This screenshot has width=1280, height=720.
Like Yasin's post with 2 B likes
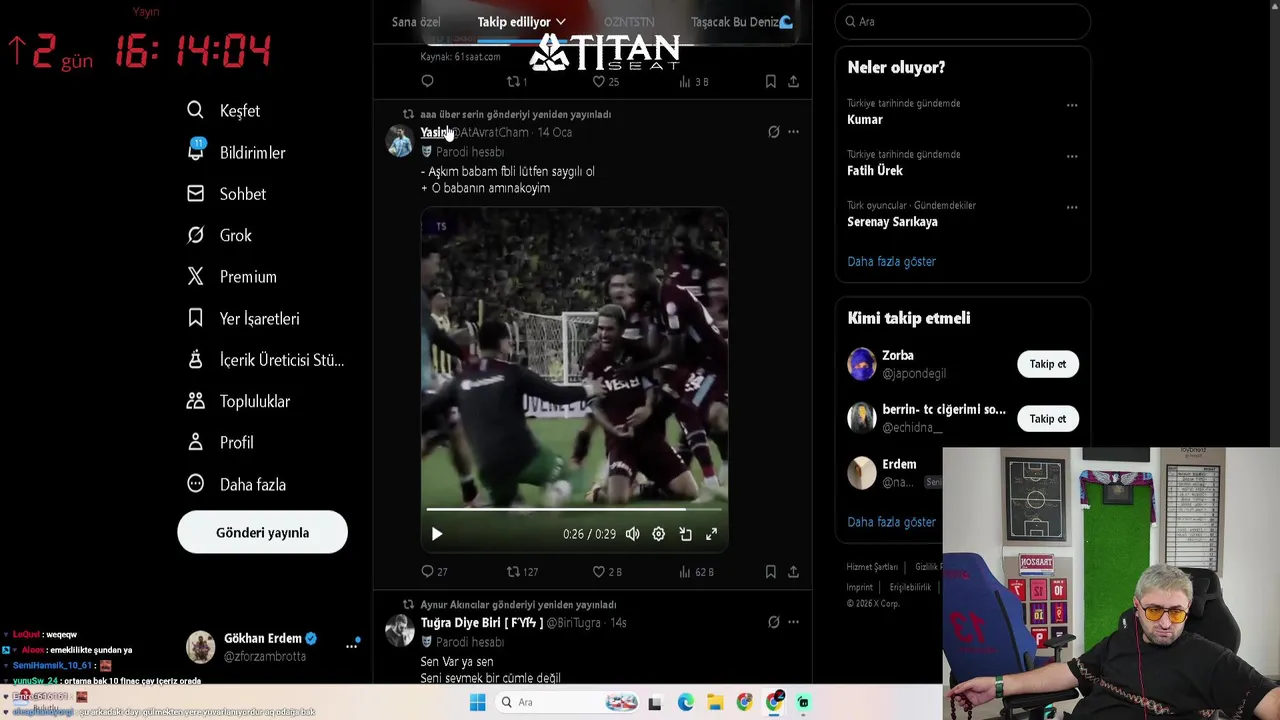point(606,572)
